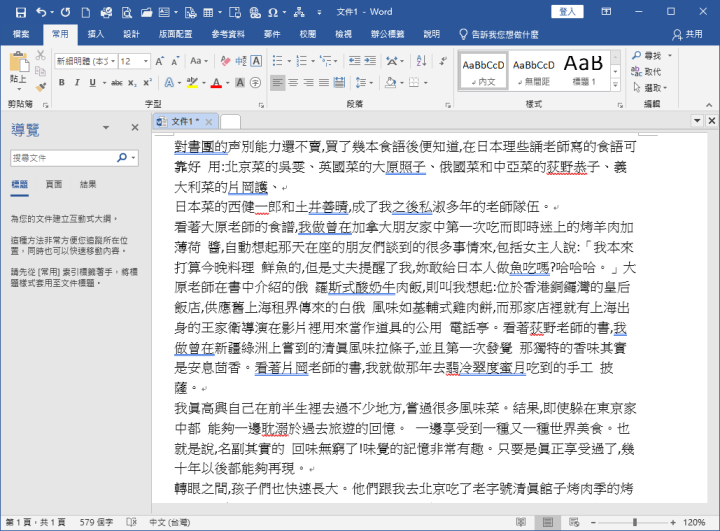Activate the Format Painter brush
This screenshot has height=531, width=720.
pyautogui.click(x=41, y=86)
